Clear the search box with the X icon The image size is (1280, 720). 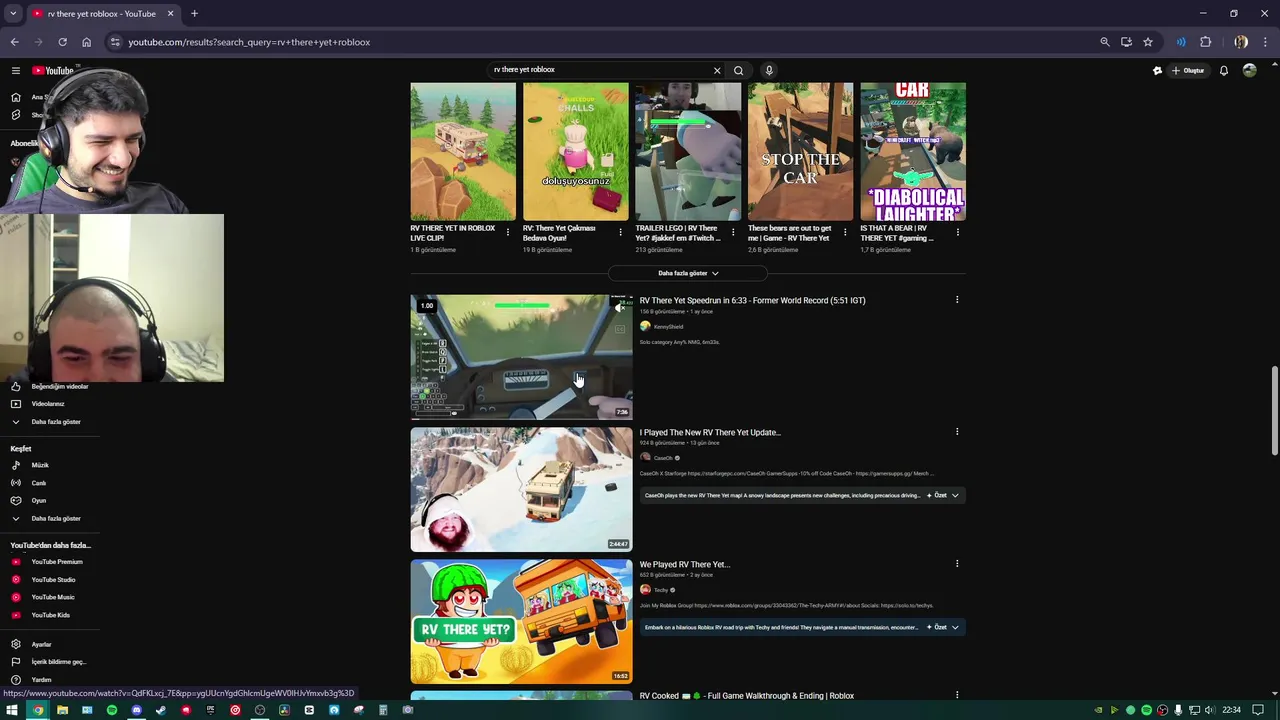pos(716,70)
